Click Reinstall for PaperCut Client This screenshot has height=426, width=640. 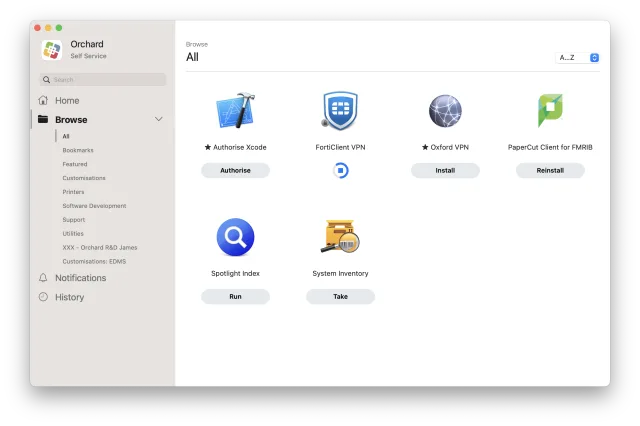click(550, 170)
